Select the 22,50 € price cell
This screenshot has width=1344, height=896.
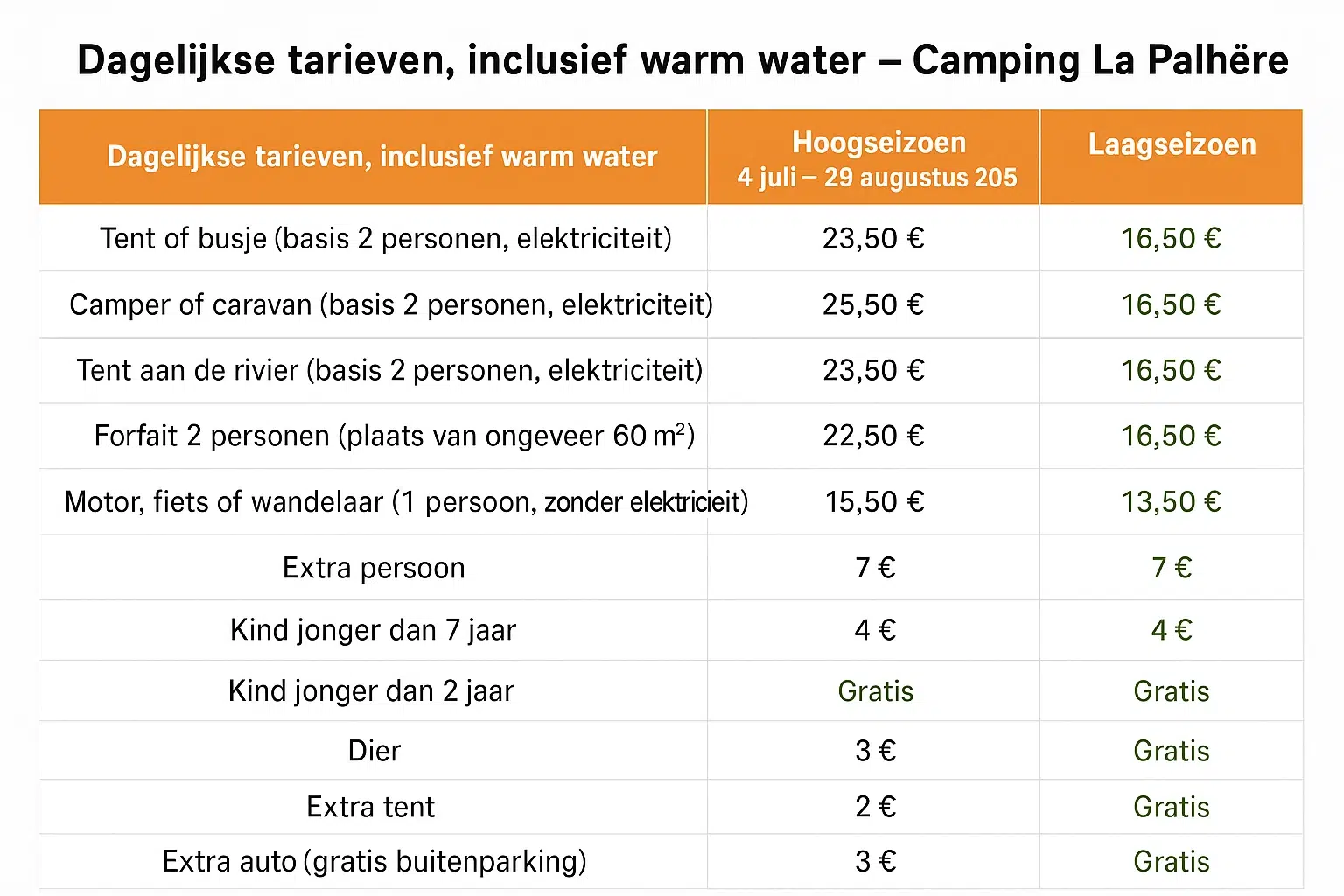pyautogui.click(x=872, y=436)
